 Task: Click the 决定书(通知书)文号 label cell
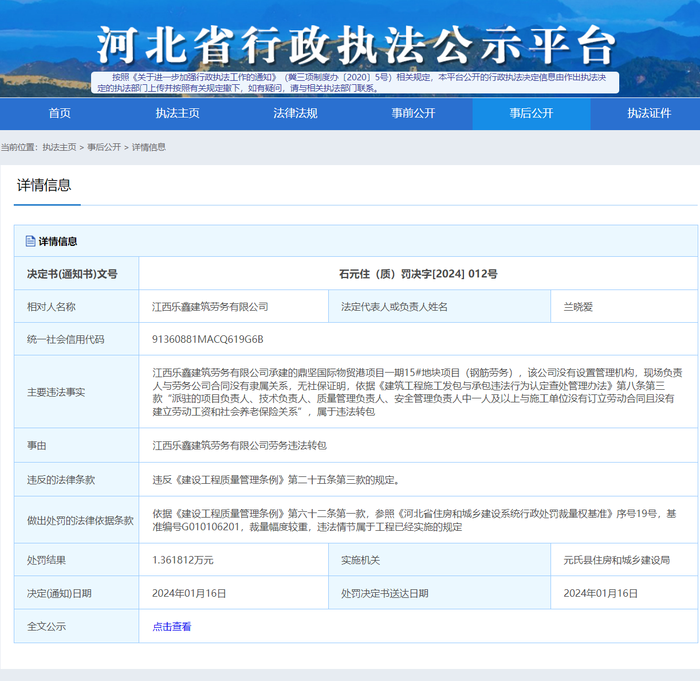point(76,274)
